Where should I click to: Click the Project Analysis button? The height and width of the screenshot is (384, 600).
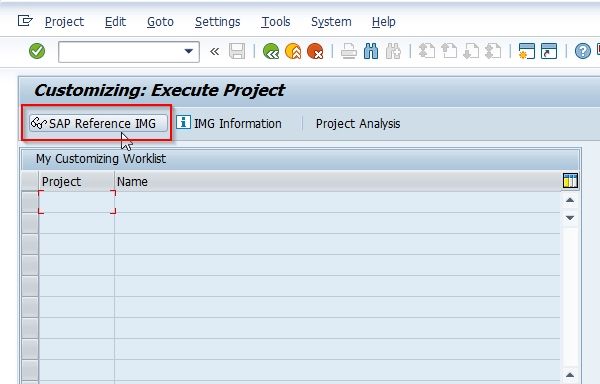pos(358,124)
